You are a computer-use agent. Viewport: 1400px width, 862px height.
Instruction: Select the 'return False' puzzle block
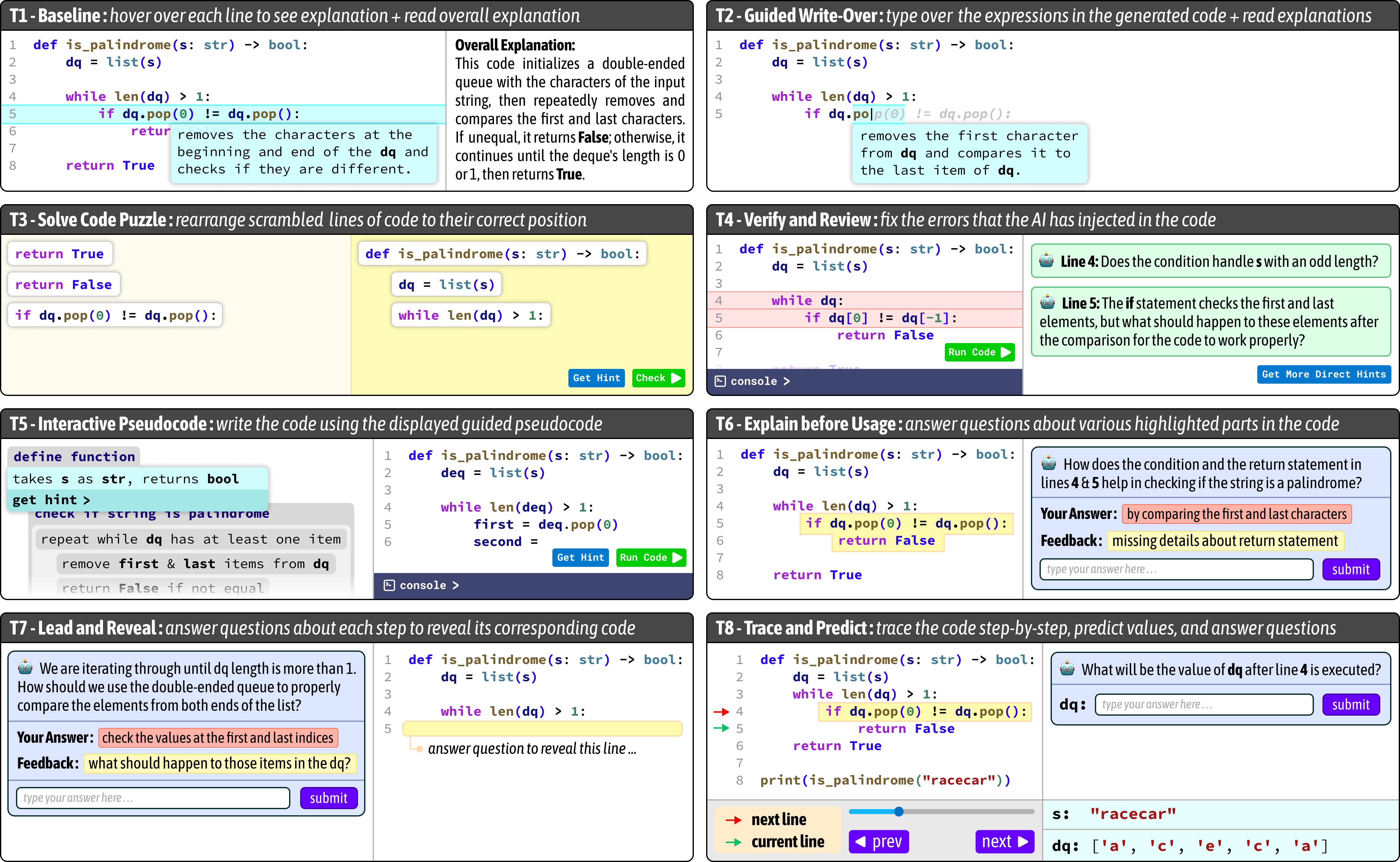pos(64,284)
